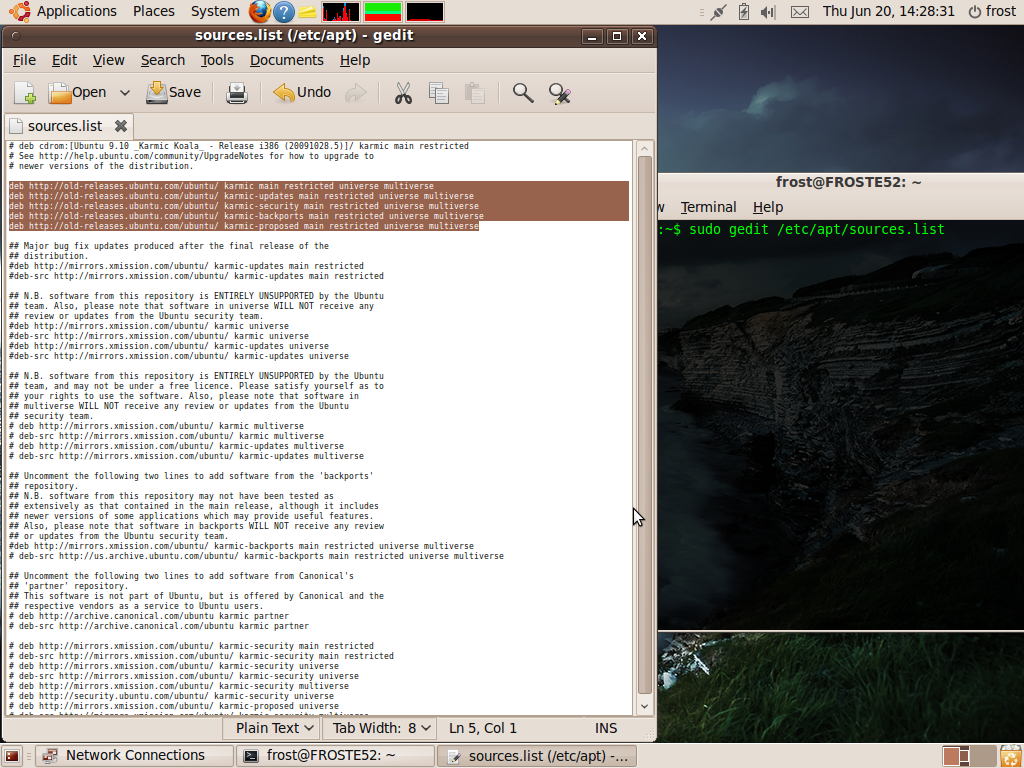The image size is (1024, 768).
Task: Click the Ubuntu logo icon
Action: tap(19, 11)
